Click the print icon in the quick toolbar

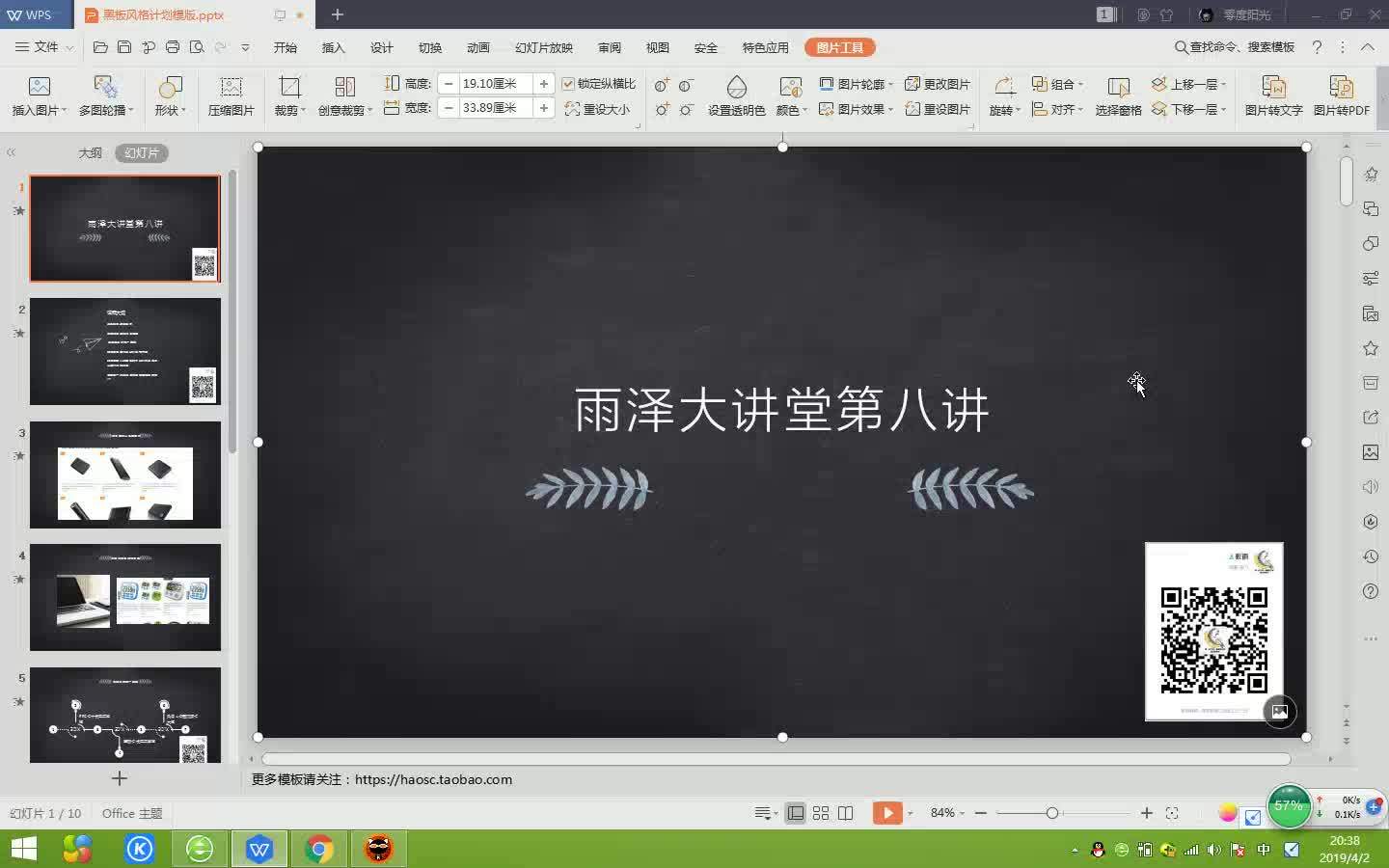click(173, 47)
